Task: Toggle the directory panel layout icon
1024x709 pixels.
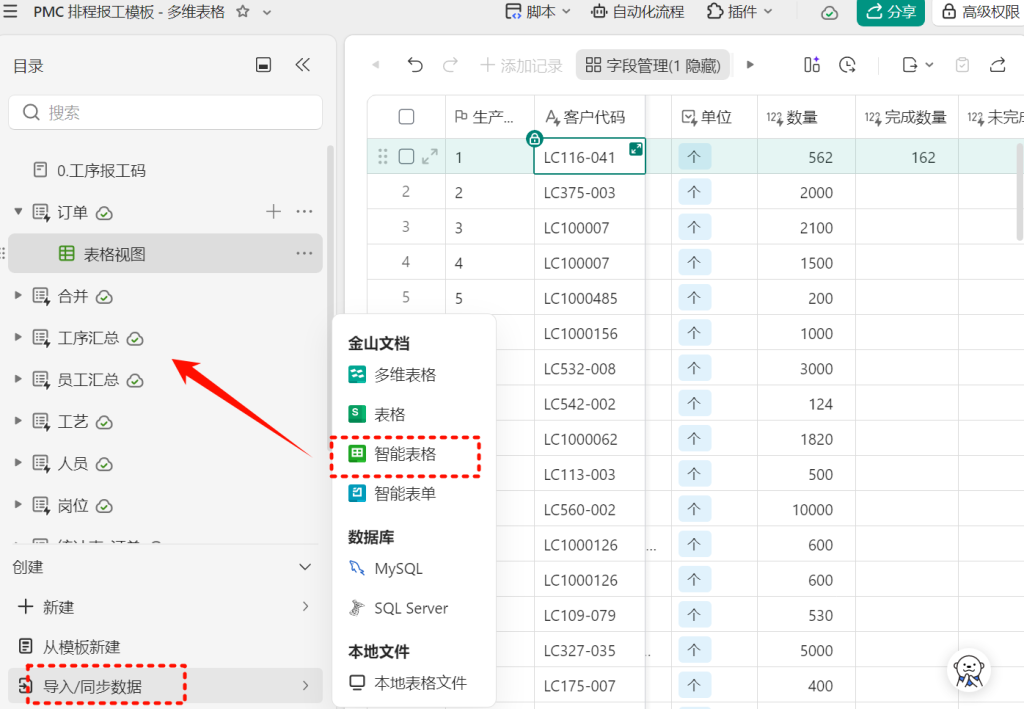Action: (263, 65)
